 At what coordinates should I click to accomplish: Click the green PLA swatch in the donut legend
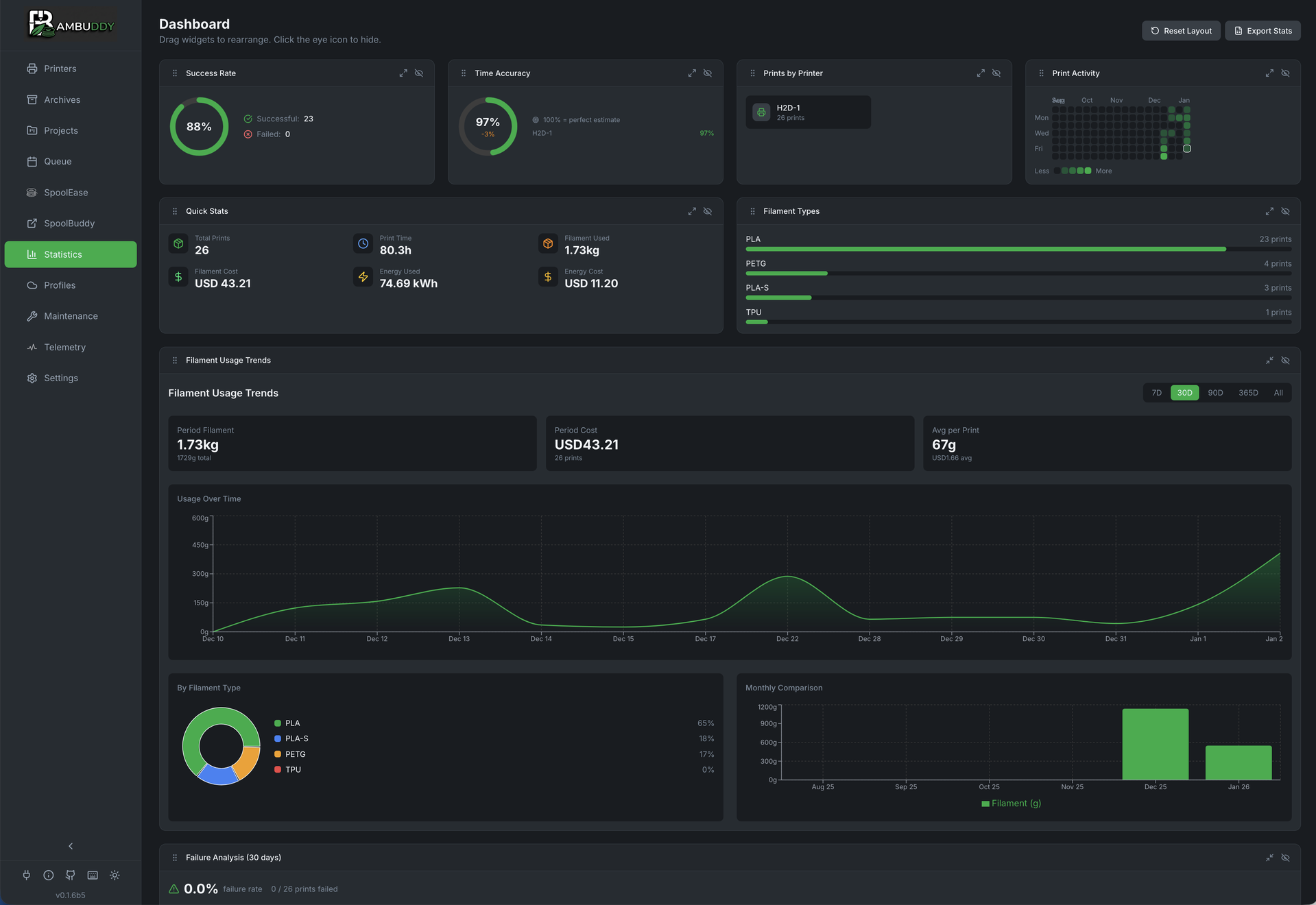[x=278, y=723]
